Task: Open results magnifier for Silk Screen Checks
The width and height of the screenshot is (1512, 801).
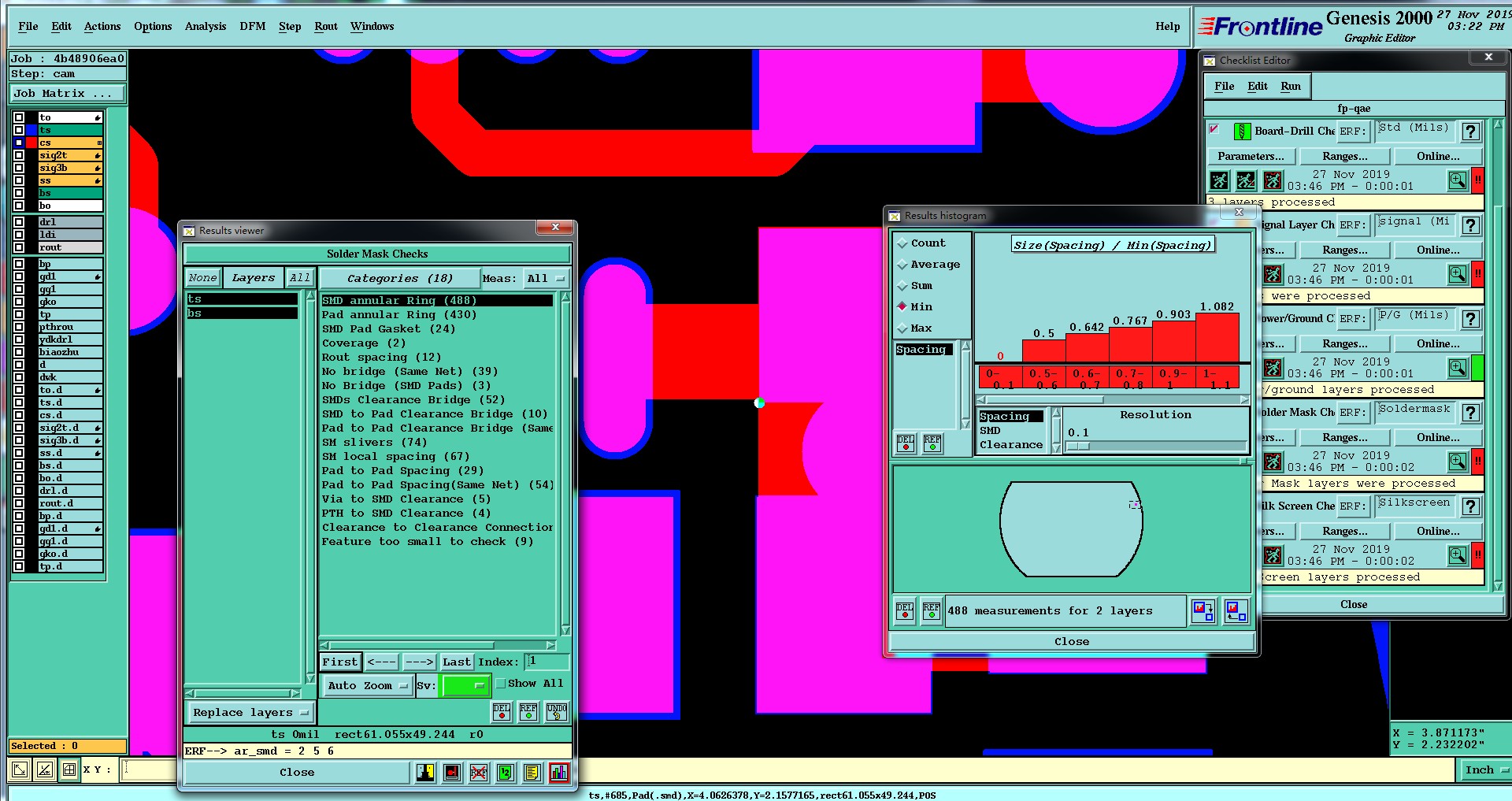Action: 1458,555
